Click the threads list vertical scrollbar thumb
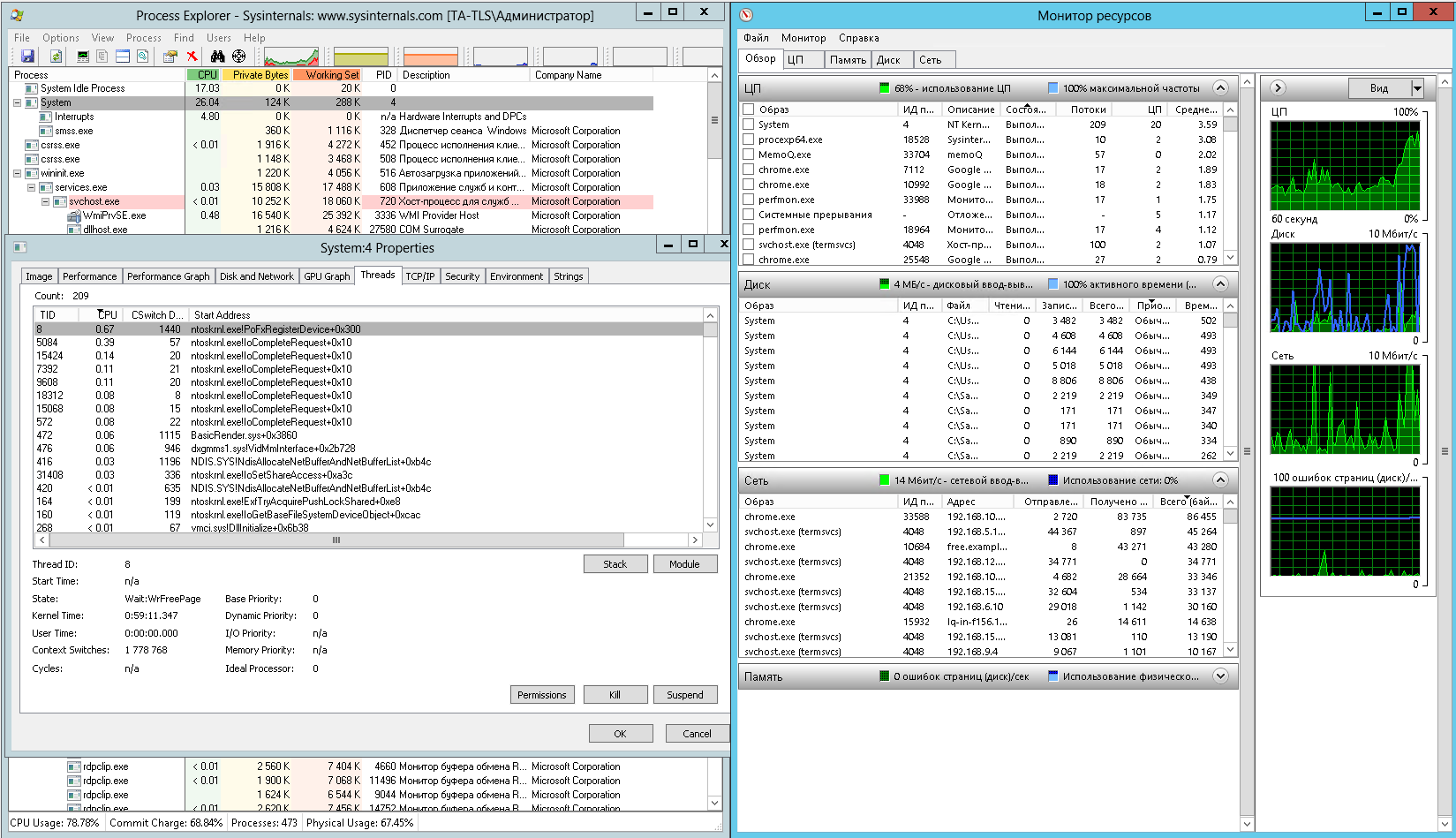This screenshot has height=838, width=1456. tap(710, 329)
